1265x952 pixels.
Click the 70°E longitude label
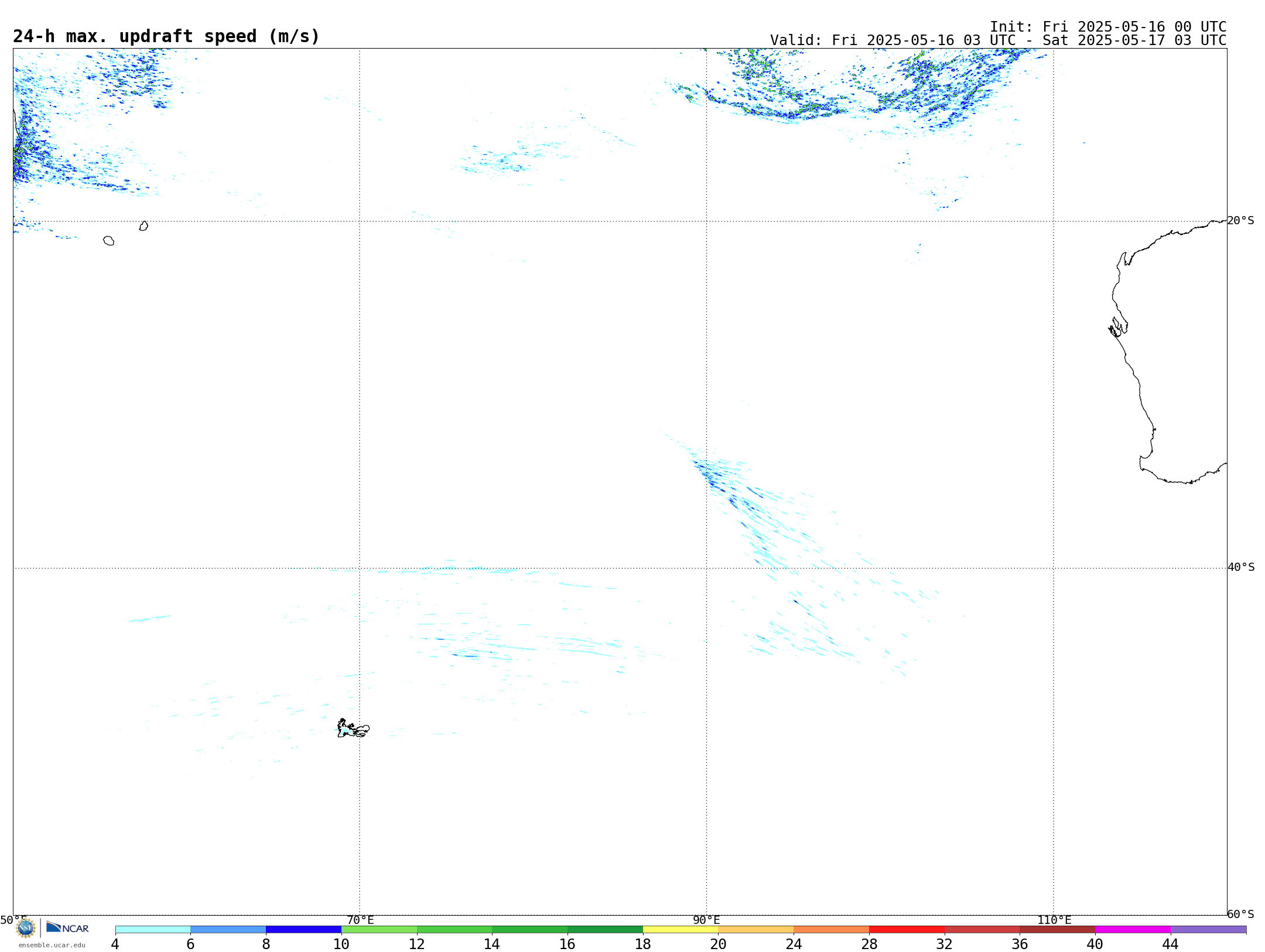360,920
